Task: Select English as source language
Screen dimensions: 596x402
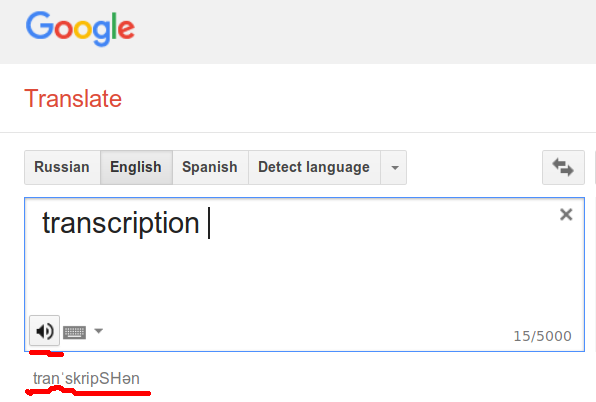Action: pyautogui.click(x=136, y=168)
